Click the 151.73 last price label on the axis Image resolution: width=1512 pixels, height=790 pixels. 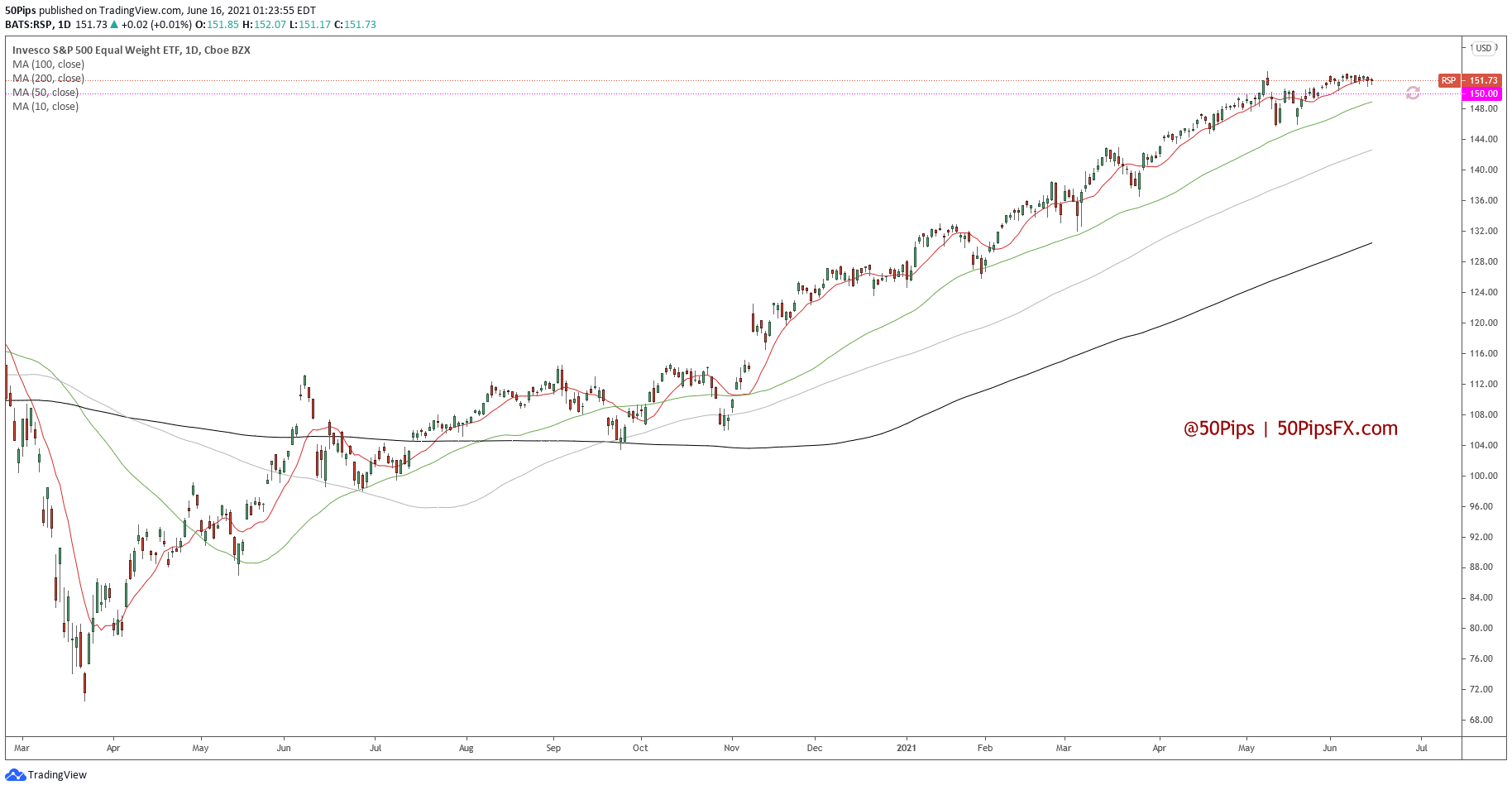1482,80
